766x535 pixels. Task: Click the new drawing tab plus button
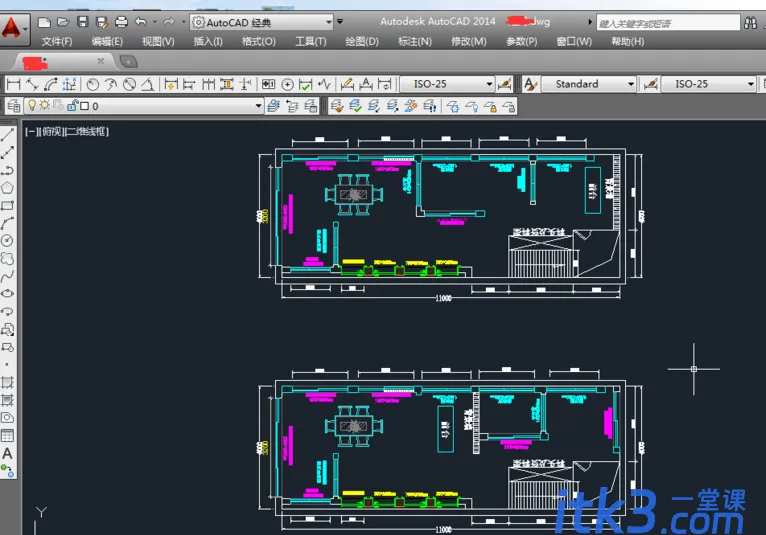pos(128,62)
